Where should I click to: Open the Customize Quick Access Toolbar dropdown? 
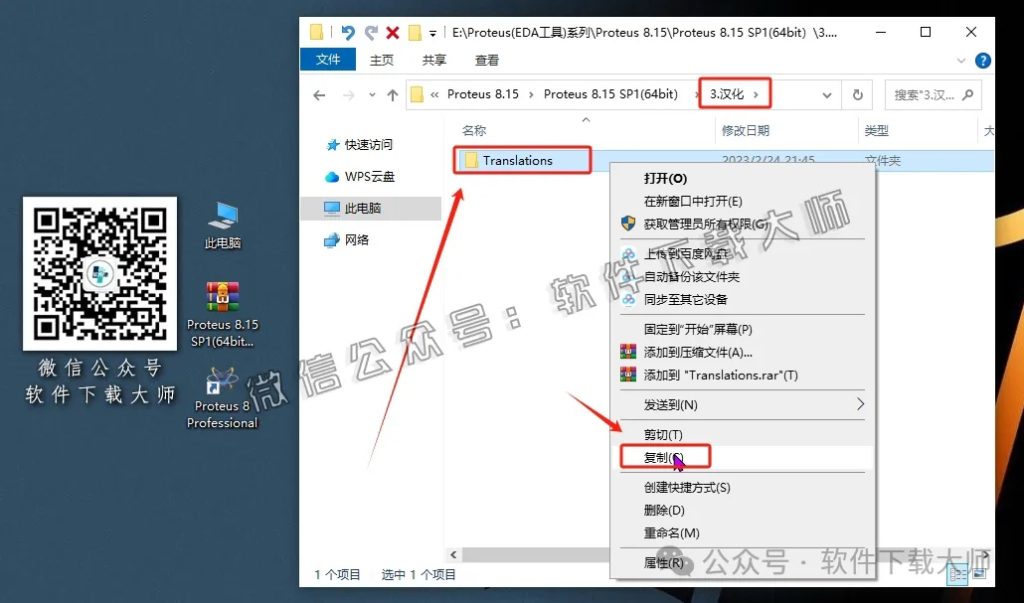point(433,32)
